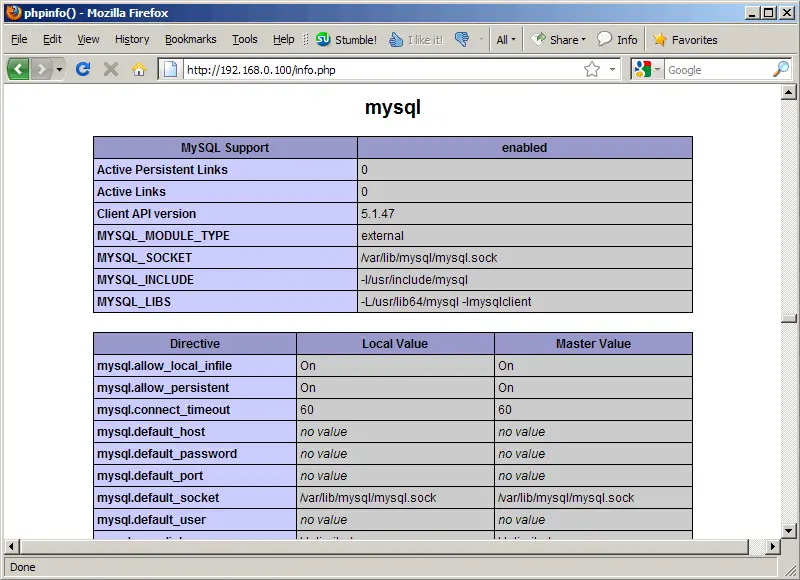Click the Forward navigation arrow
The image size is (800, 580).
click(41, 69)
